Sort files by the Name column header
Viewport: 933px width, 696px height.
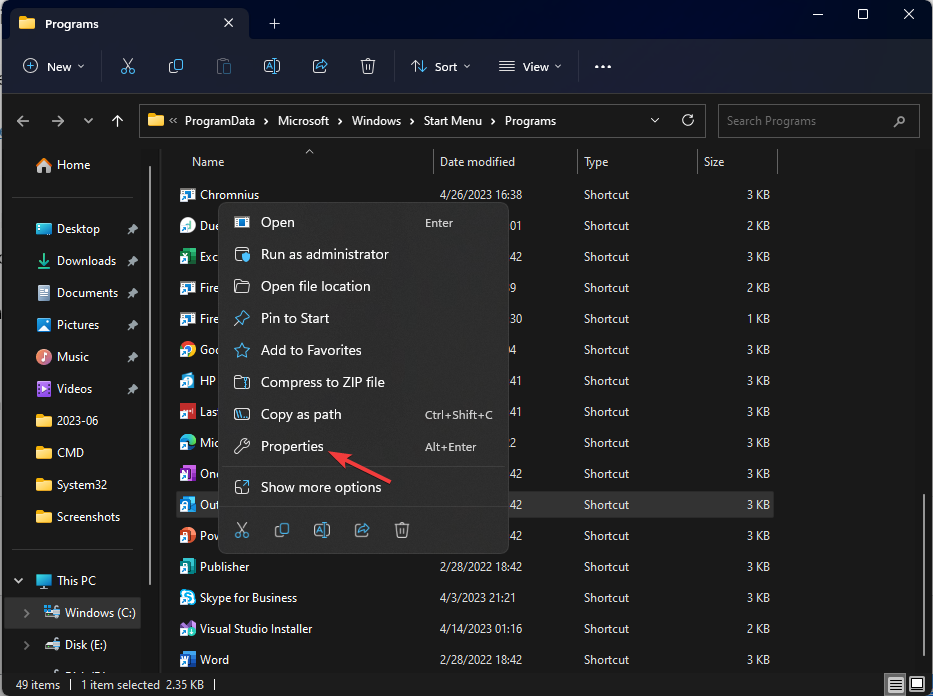tap(207, 161)
